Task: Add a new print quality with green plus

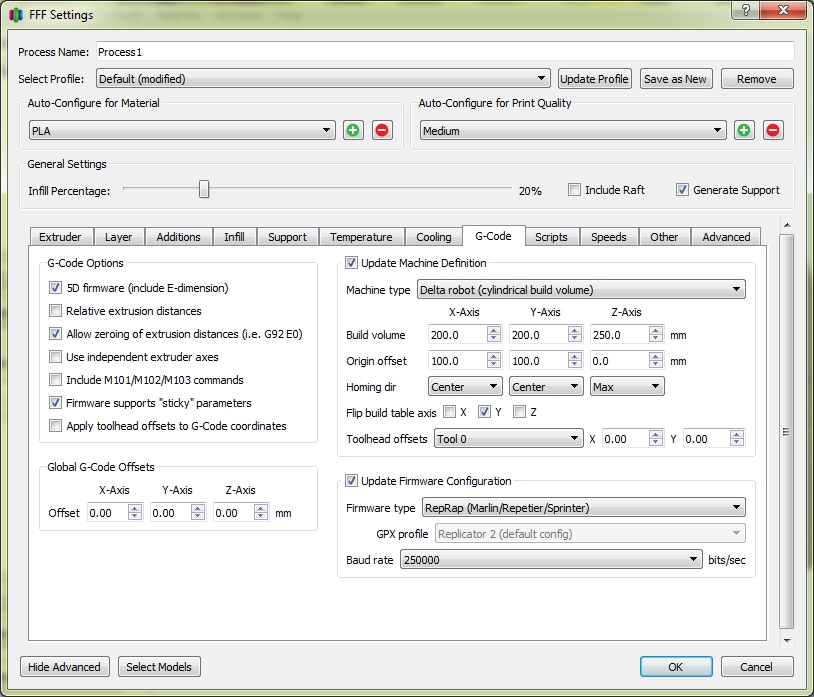Action: (x=743, y=130)
